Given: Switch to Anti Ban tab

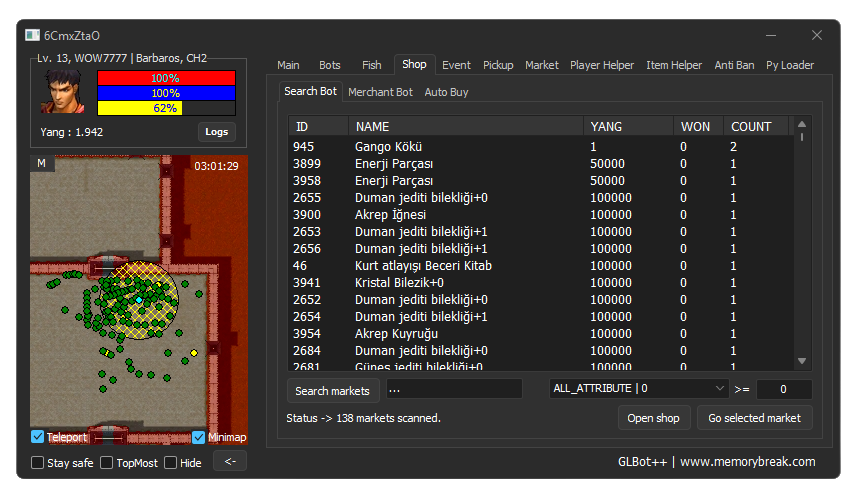Looking at the screenshot, I should click(x=734, y=65).
